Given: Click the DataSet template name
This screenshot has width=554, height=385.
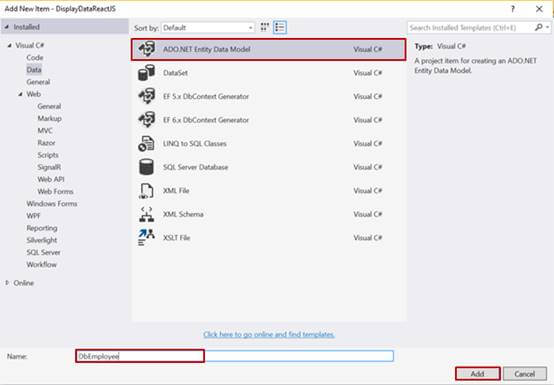Looking at the screenshot, I should (175, 73).
